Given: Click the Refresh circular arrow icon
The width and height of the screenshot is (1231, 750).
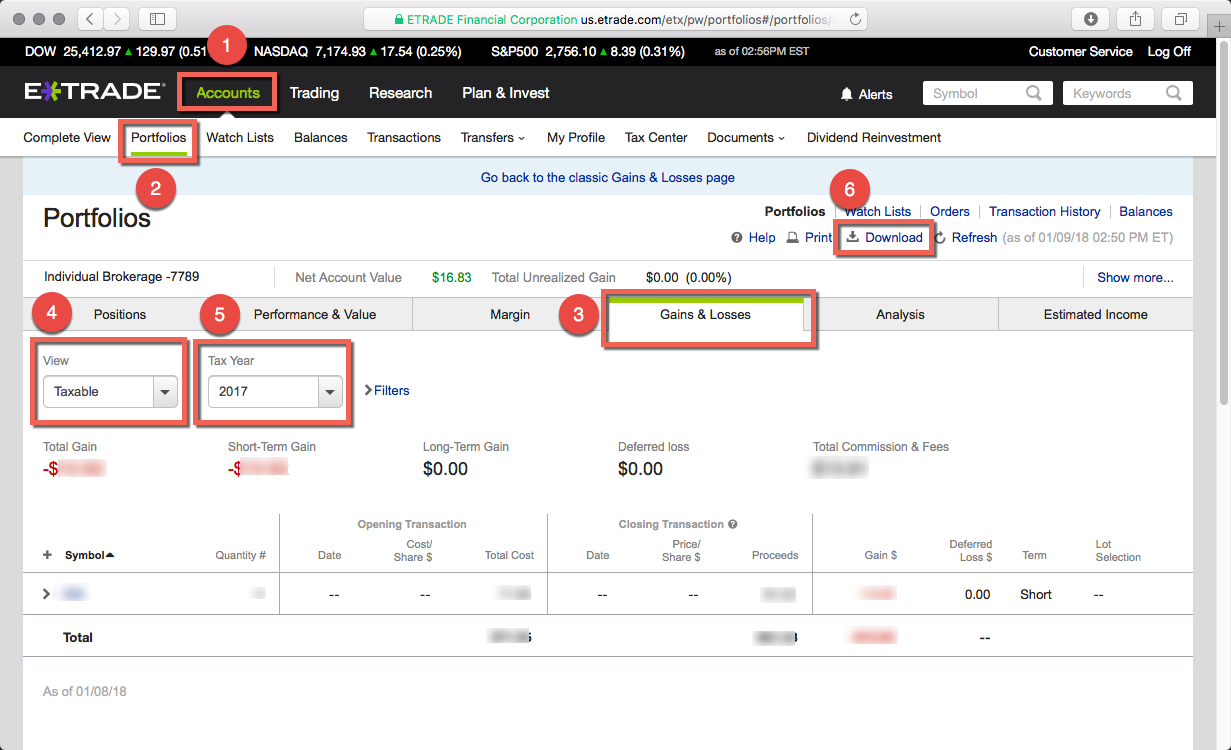Looking at the screenshot, I should pyautogui.click(x=940, y=238).
